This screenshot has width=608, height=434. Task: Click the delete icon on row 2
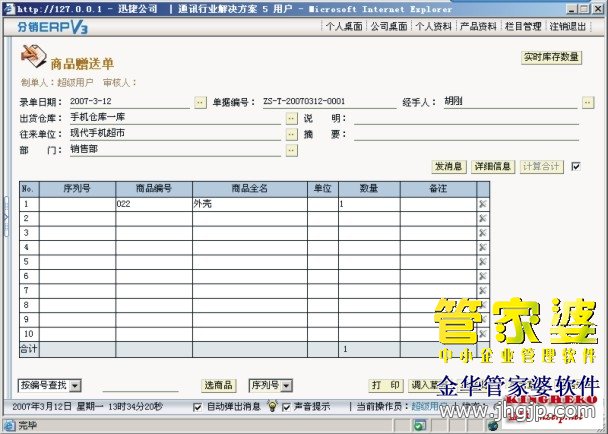(x=483, y=218)
